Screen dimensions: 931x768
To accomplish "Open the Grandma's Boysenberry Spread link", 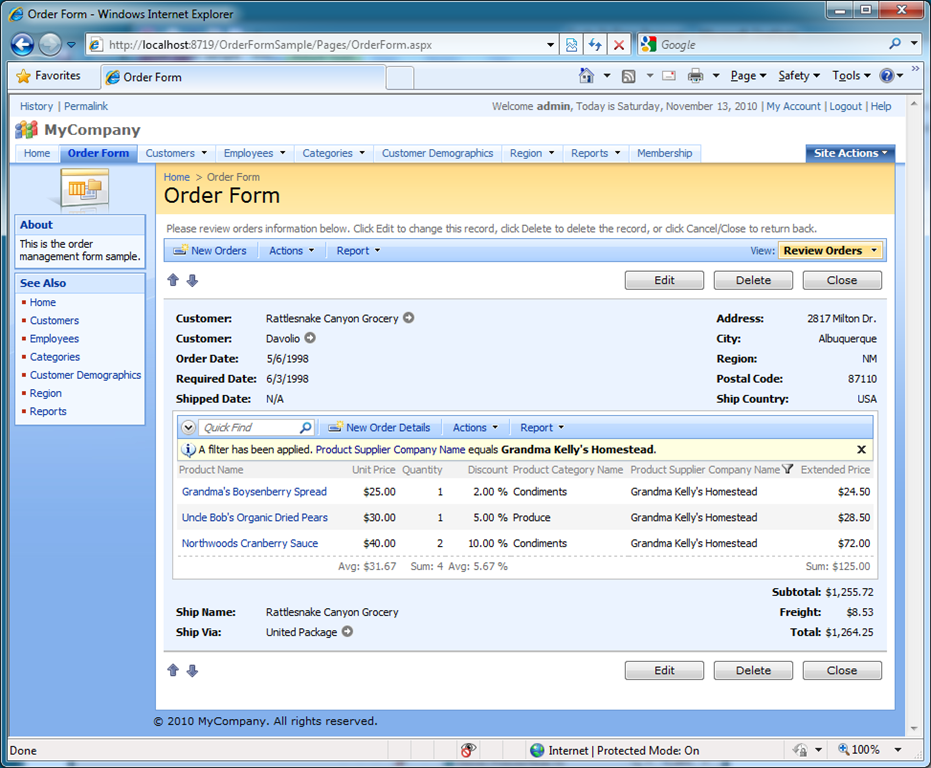I will (x=254, y=492).
